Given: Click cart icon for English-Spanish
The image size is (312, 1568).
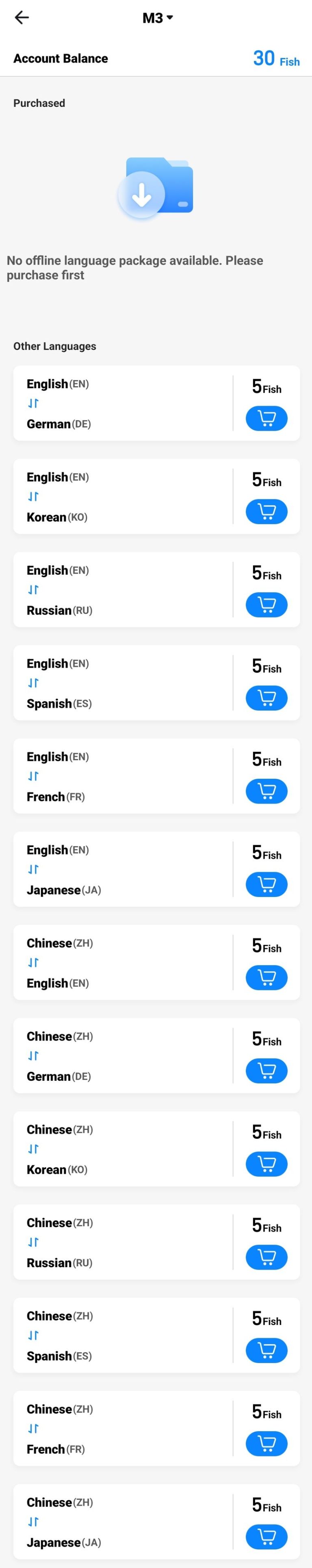Looking at the screenshot, I should [x=266, y=697].
